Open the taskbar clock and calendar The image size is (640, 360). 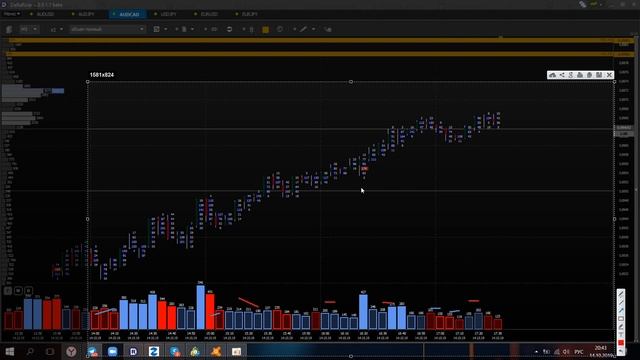pos(600,351)
